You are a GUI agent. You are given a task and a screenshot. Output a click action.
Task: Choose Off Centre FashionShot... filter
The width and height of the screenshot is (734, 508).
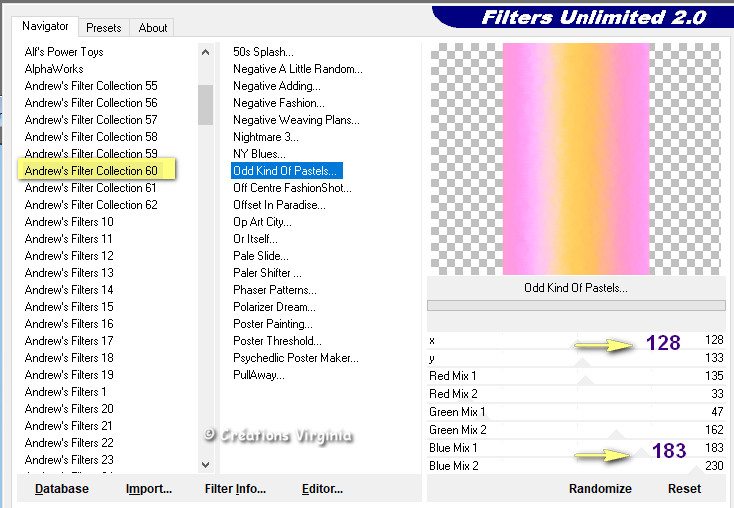292,188
